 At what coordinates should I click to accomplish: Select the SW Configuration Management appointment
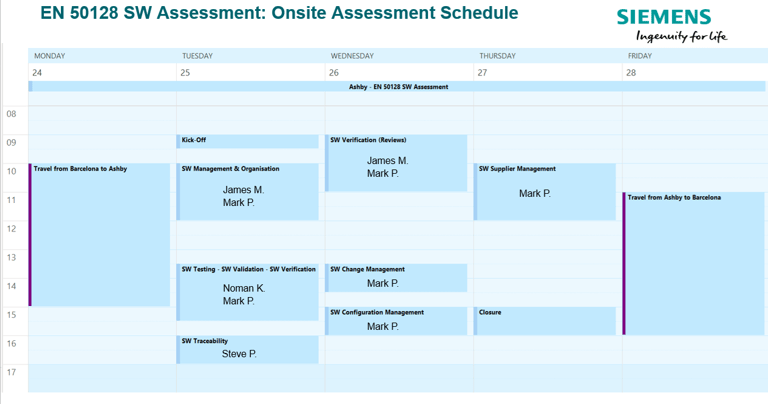[x=396, y=321]
